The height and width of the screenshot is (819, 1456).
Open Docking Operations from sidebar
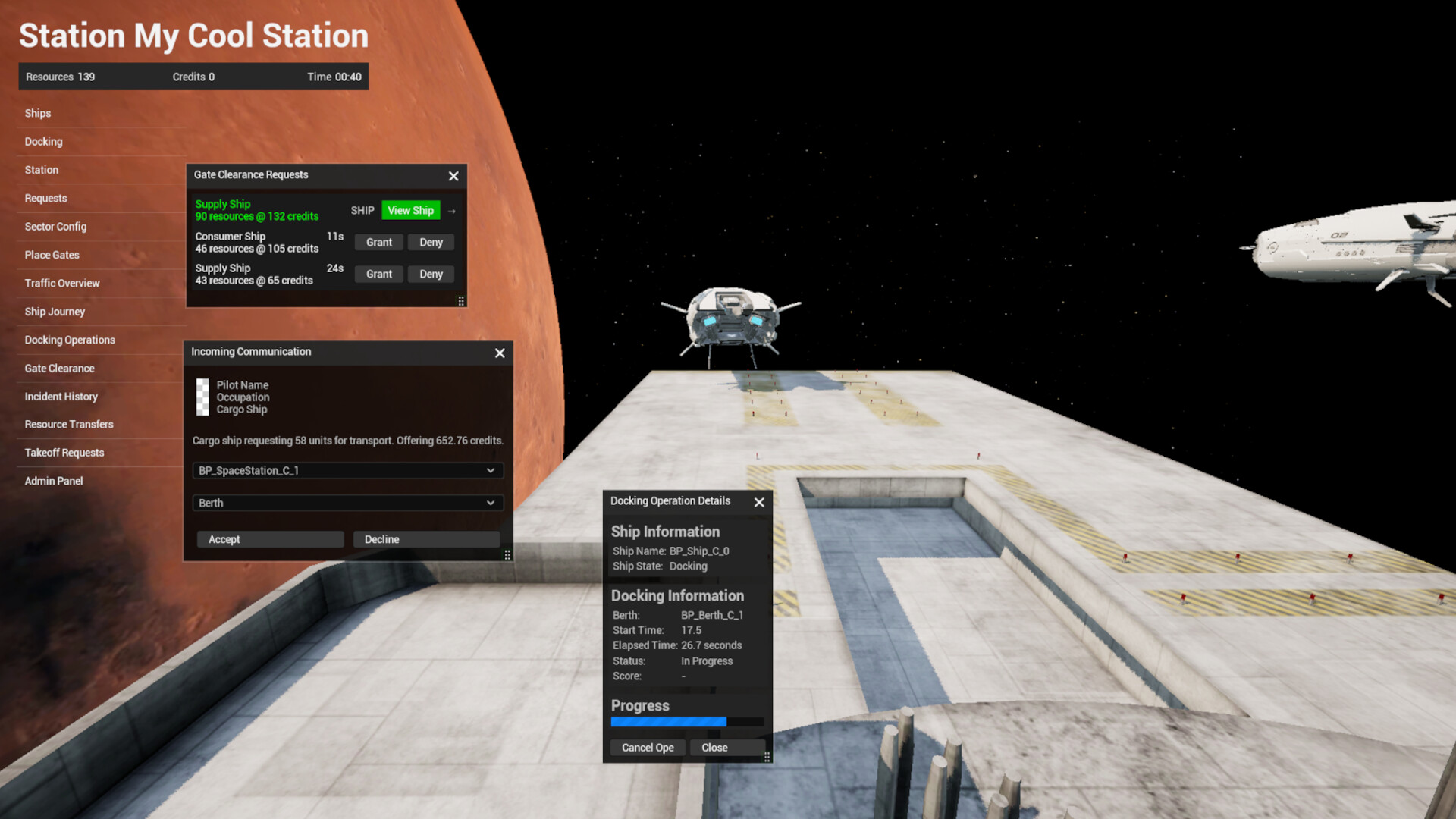[70, 340]
